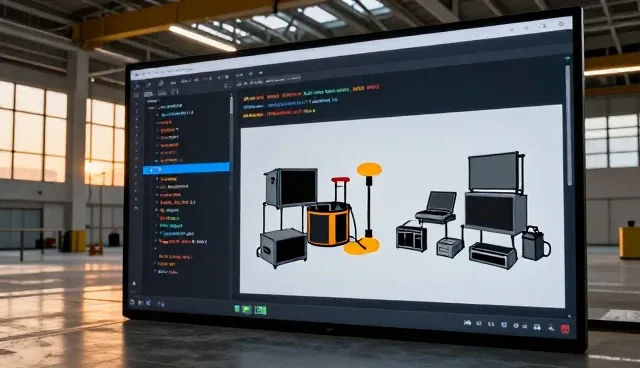
Task: Select the yellow floor lamp's top shade in canvas
Action: [x=369, y=169]
